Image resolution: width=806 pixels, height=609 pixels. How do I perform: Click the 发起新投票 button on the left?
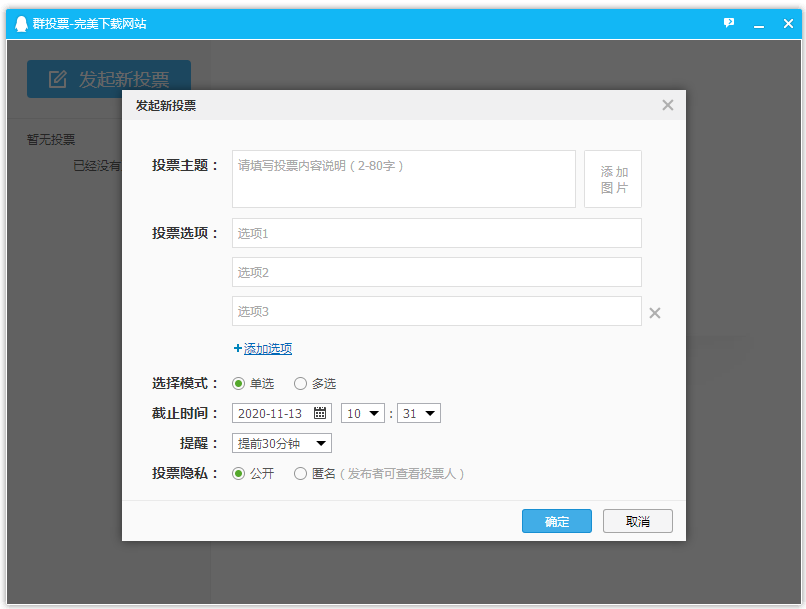point(109,79)
